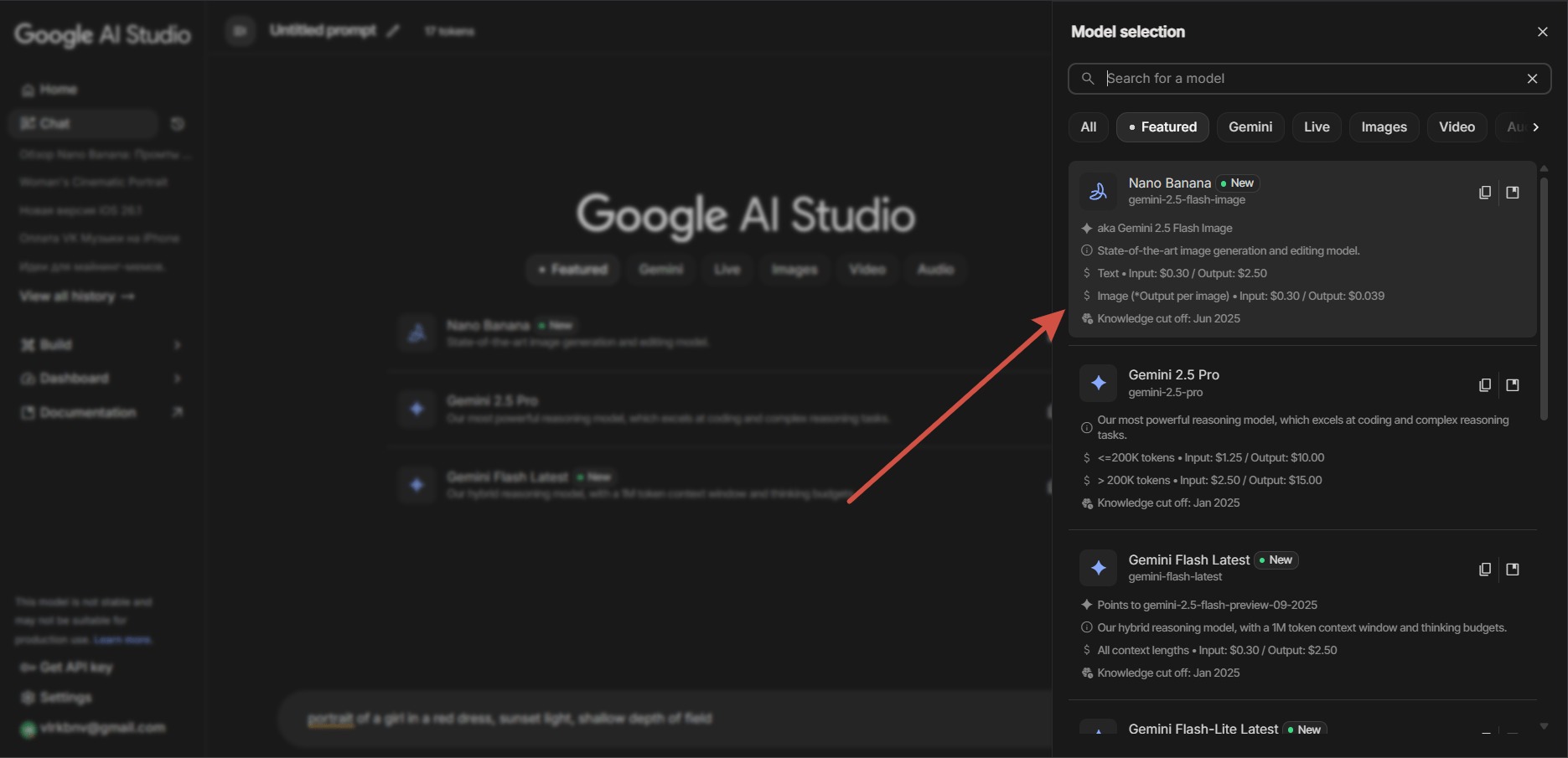1568x758 pixels.
Task: Open View all history link
Action: (x=77, y=296)
